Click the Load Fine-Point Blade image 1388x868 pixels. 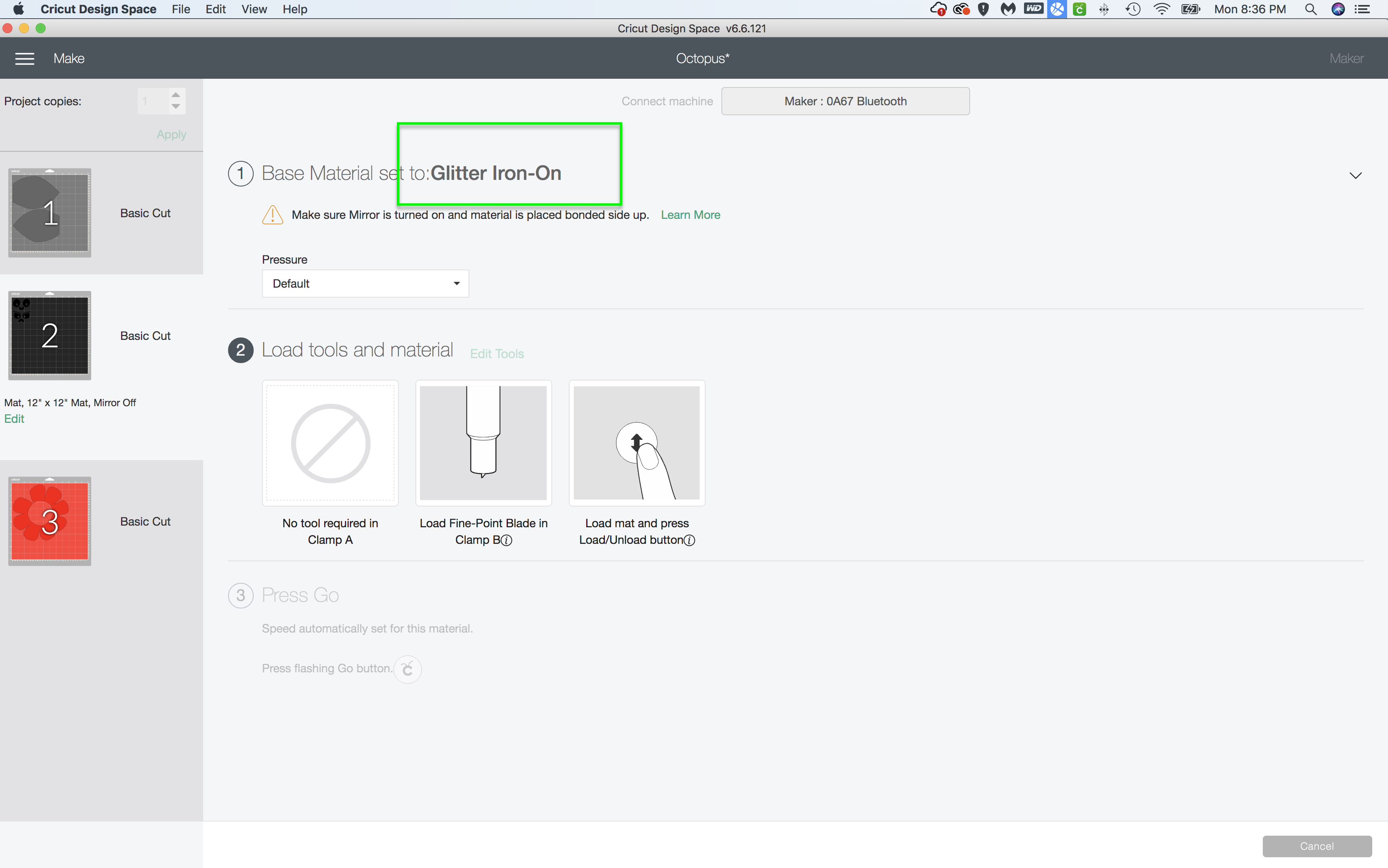coord(483,443)
